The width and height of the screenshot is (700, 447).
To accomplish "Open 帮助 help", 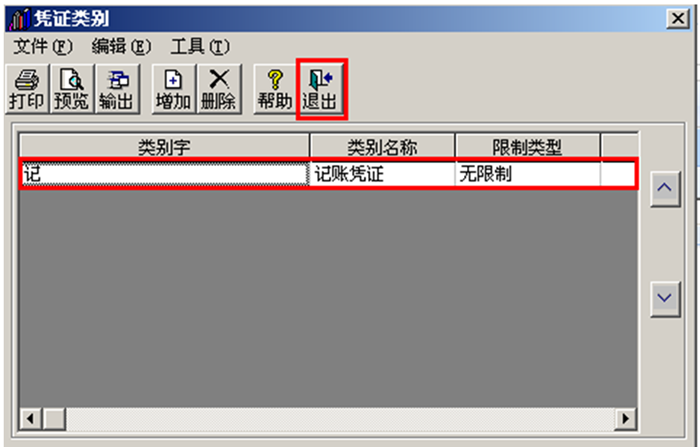I will click(x=275, y=89).
